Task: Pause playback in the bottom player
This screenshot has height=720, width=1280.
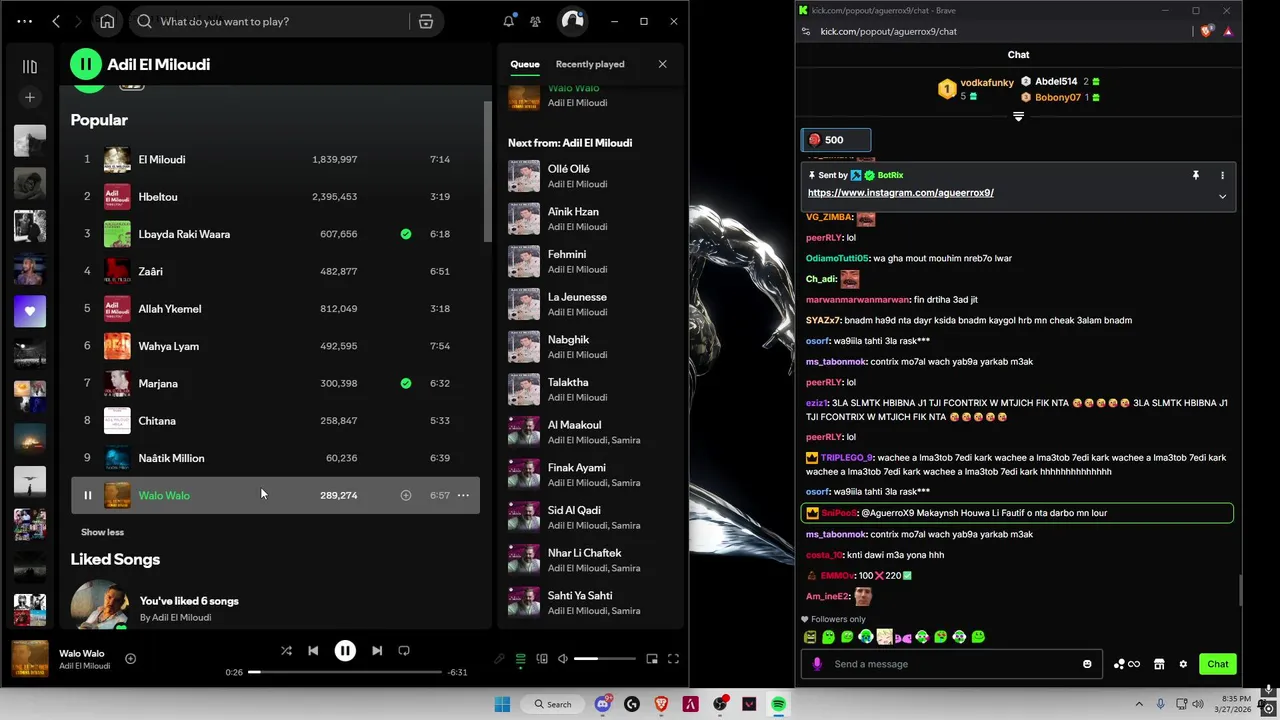Action: [345, 650]
